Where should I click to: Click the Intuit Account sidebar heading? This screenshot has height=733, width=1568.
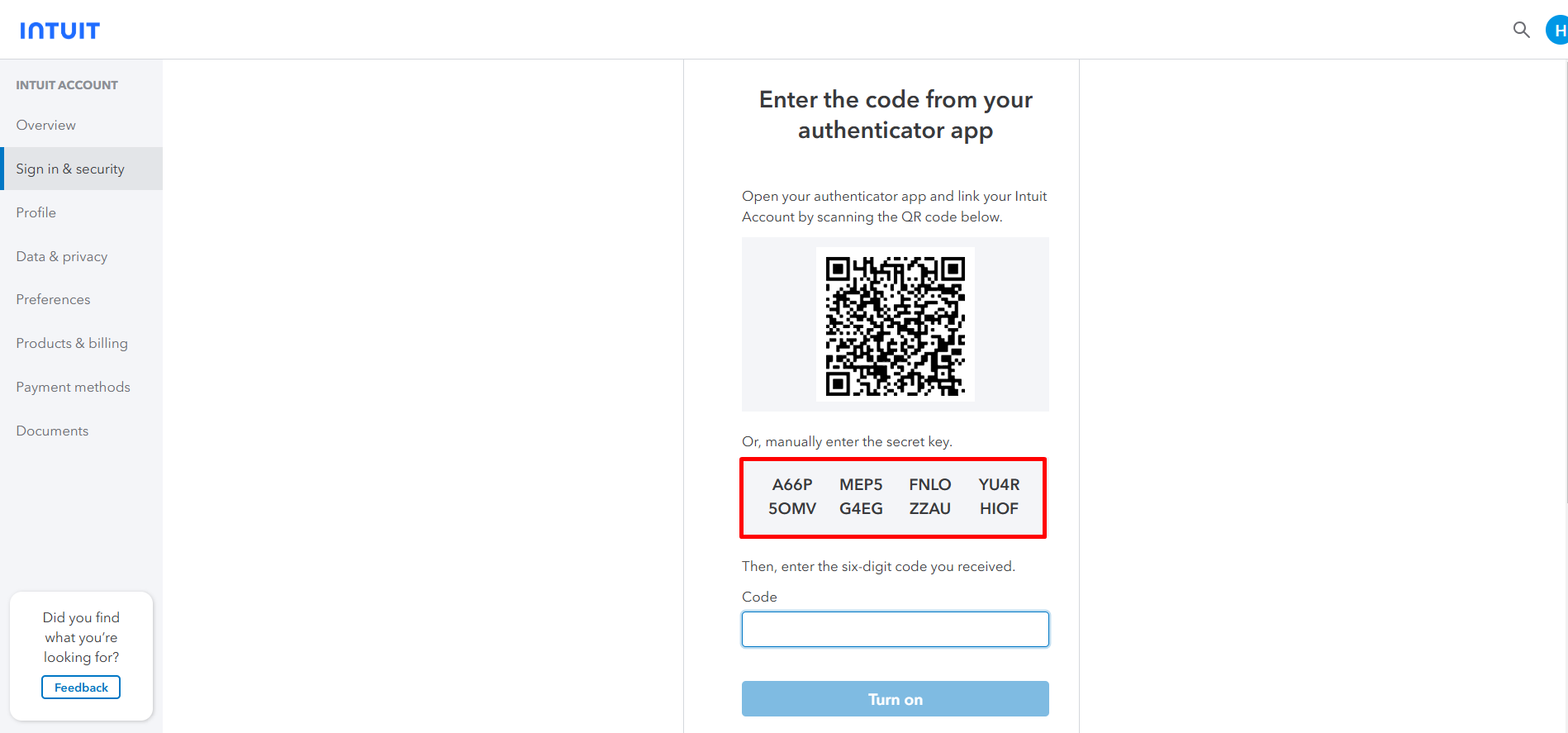(x=67, y=85)
